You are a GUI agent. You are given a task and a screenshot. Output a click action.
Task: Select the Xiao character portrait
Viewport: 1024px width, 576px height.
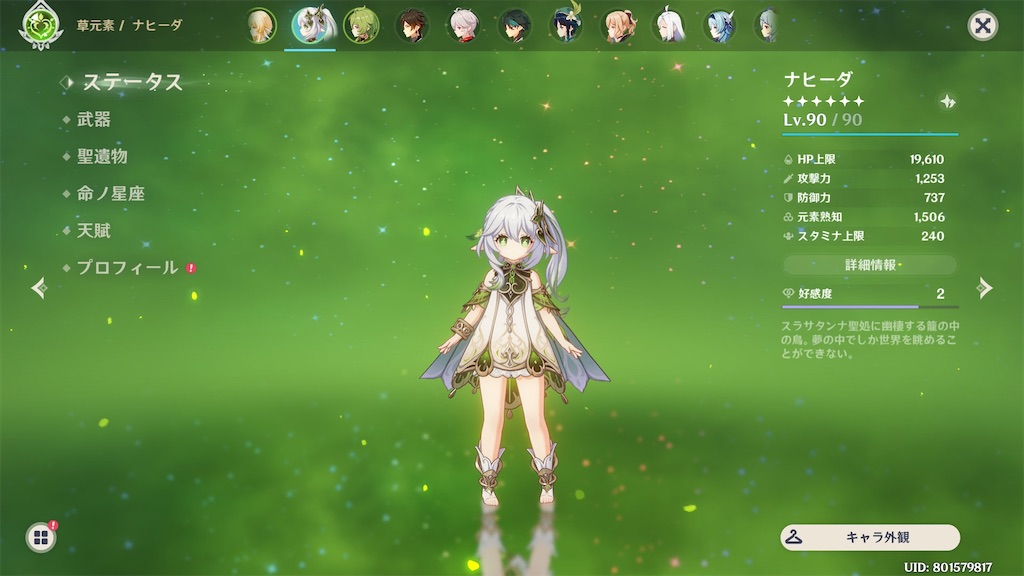point(515,26)
